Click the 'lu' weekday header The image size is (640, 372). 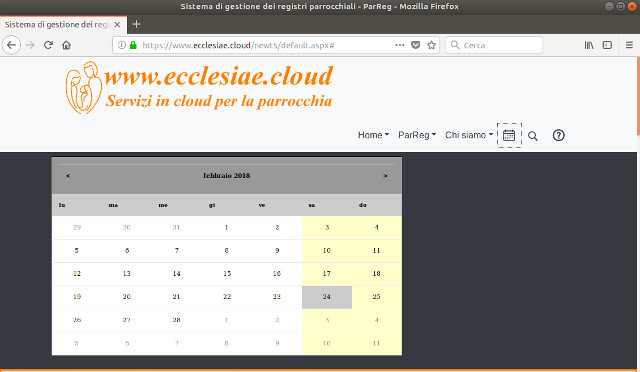pyautogui.click(x=62, y=205)
